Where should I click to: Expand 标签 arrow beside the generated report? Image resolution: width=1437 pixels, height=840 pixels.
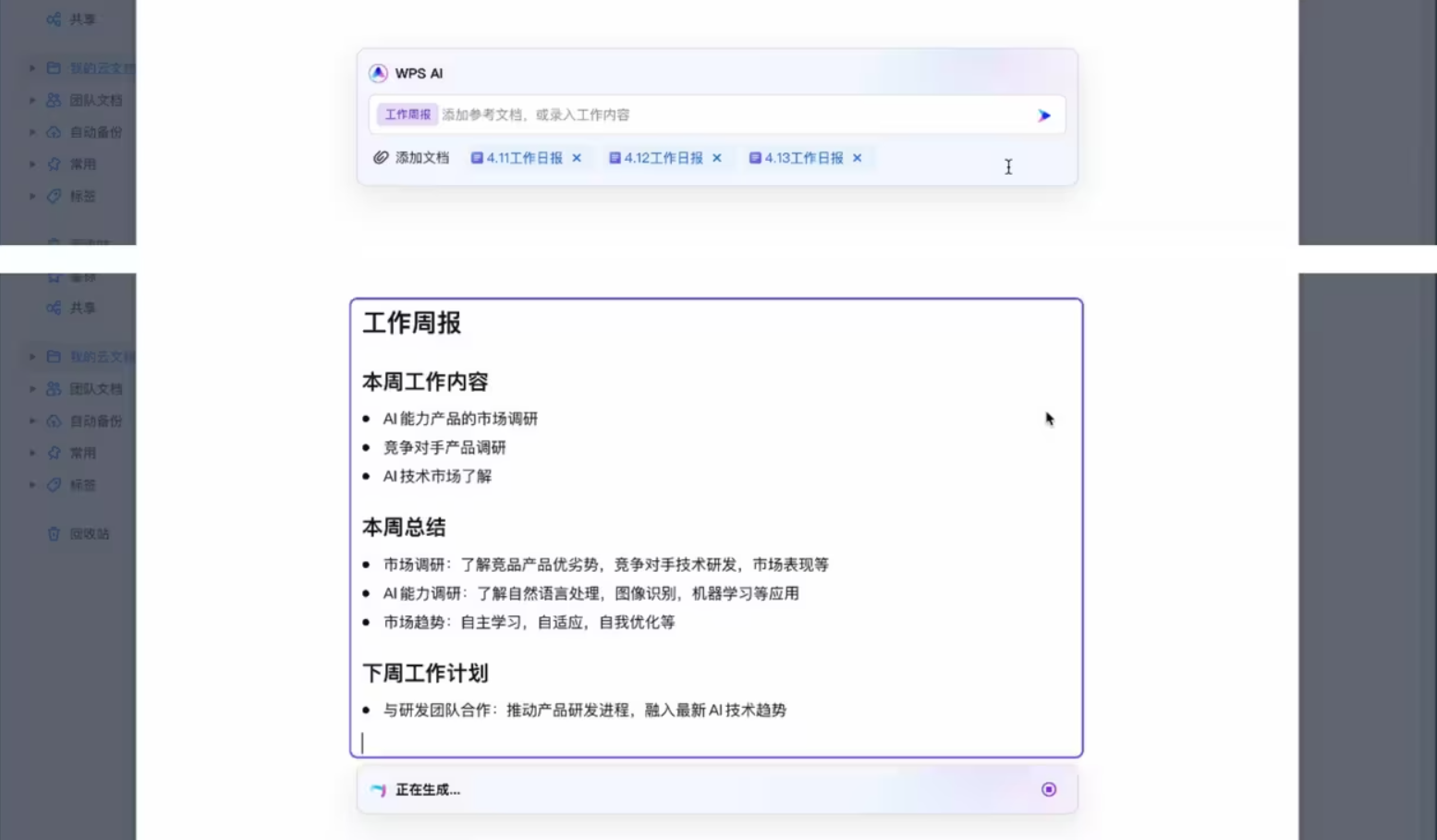pyautogui.click(x=32, y=485)
